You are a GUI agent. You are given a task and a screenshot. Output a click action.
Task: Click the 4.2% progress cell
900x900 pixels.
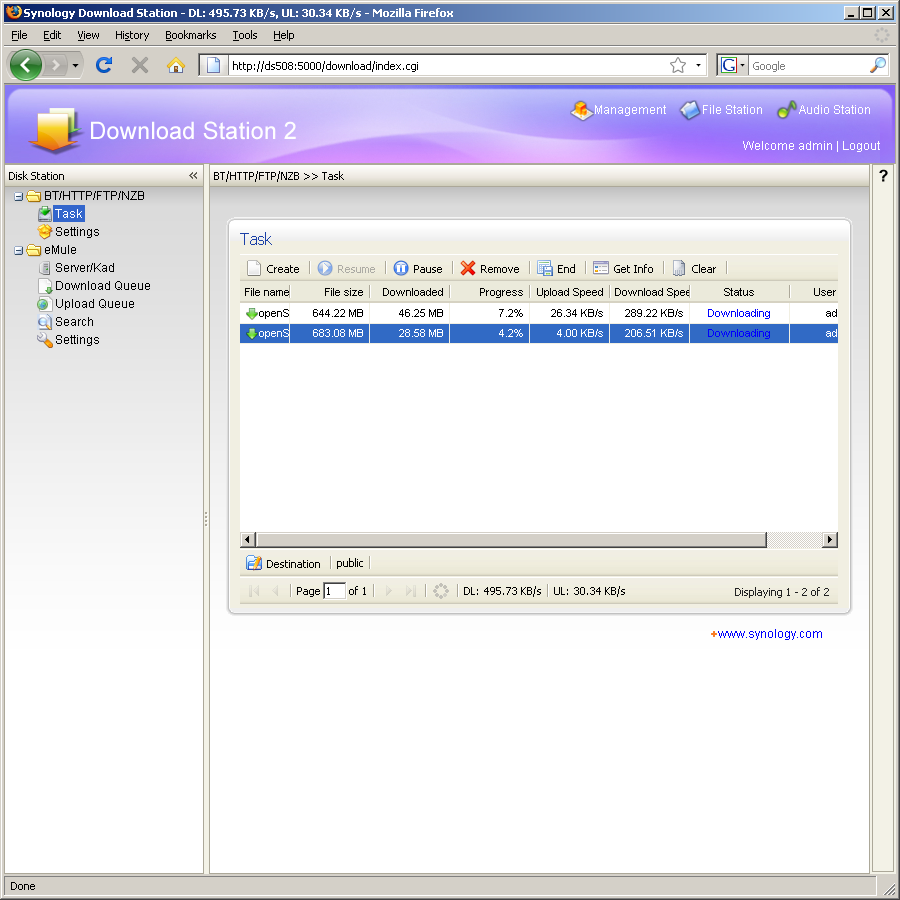point(490,333)
